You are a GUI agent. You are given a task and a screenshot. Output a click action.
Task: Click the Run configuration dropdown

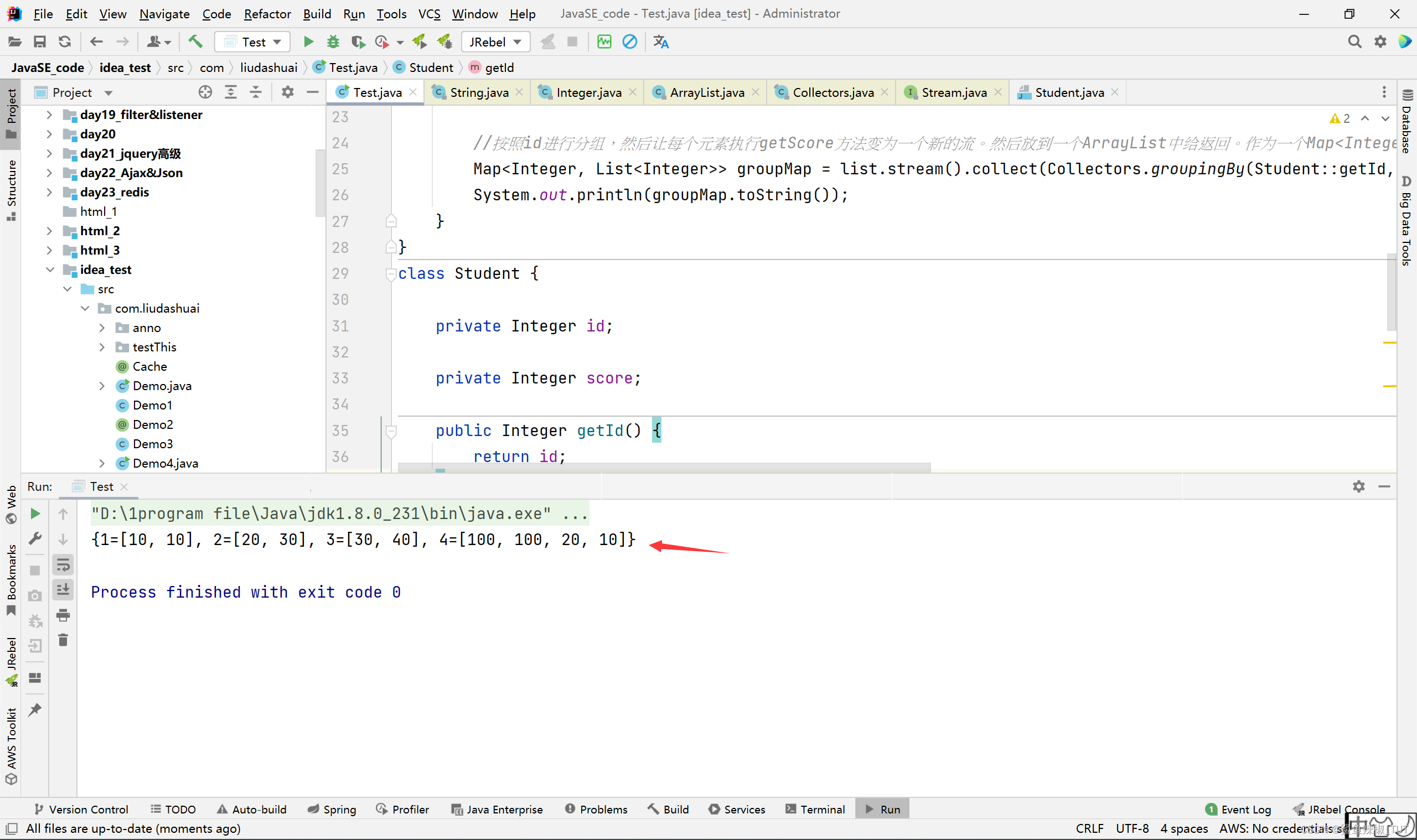254,41
